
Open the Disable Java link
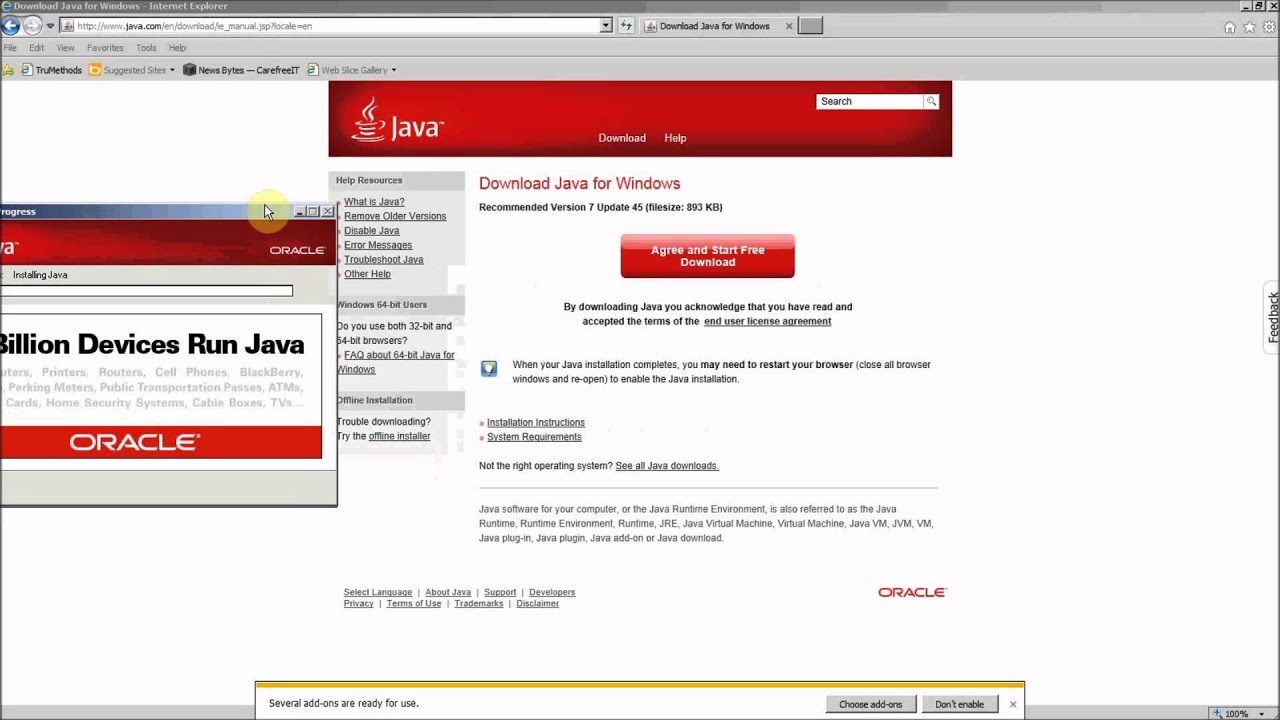point(372,231)
